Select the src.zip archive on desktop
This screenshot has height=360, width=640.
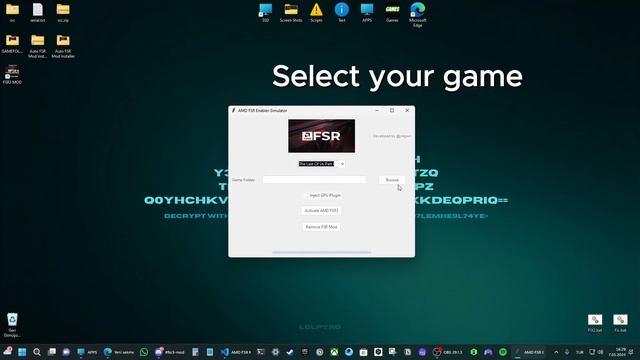63,12
